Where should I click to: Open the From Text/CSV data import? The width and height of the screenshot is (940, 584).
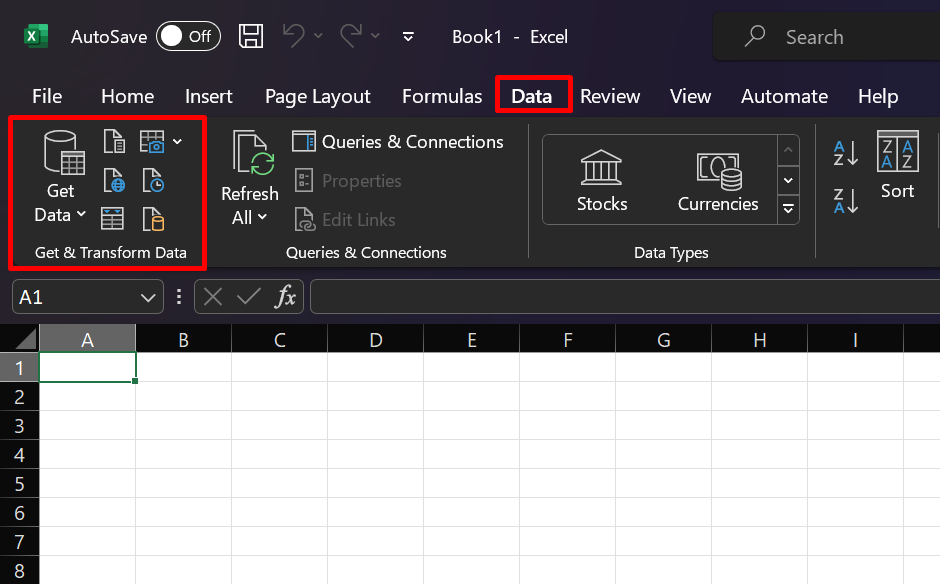(x=113, y=141)
